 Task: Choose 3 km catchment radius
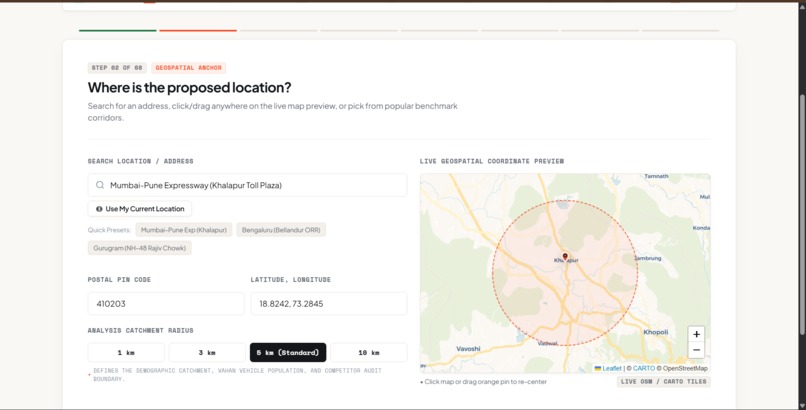(207, 352)
